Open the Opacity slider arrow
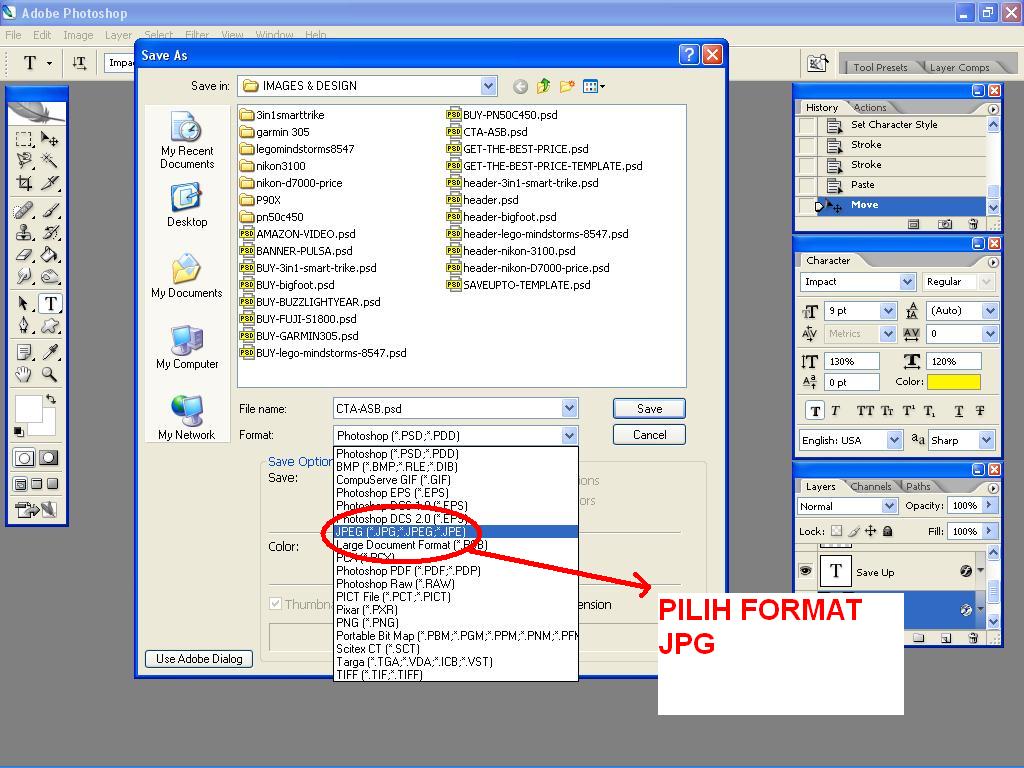Image resolution: width=1024 pixels, height=768 pixels. tap(989, 505)
